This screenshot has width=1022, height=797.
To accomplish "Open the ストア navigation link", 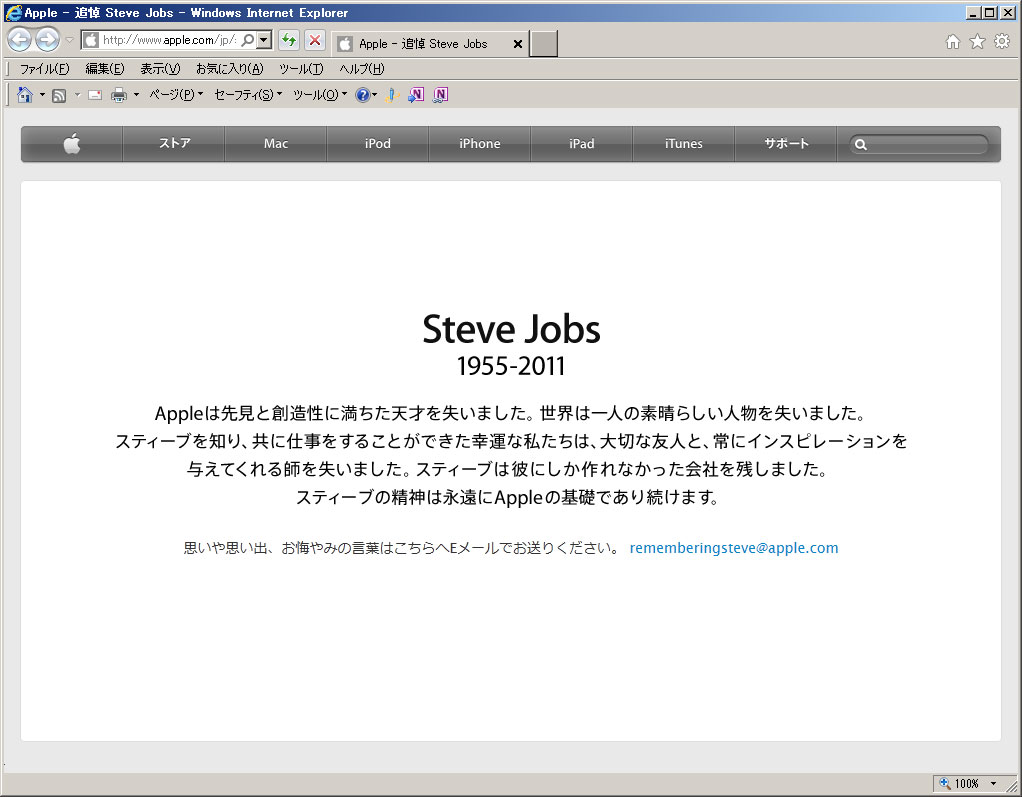I will [x=174, y=143].
